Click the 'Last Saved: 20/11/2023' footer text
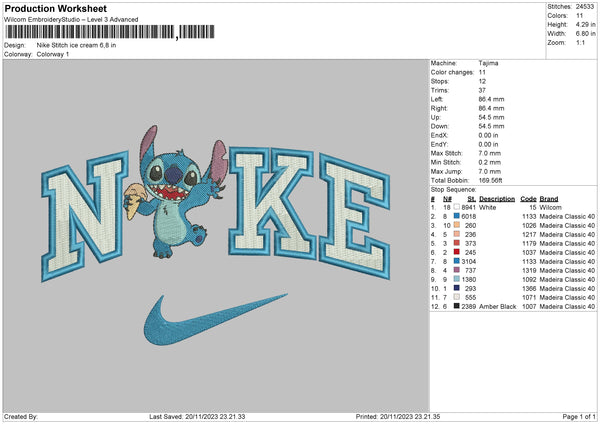The image size is (600, 424). tap(197, 416)
